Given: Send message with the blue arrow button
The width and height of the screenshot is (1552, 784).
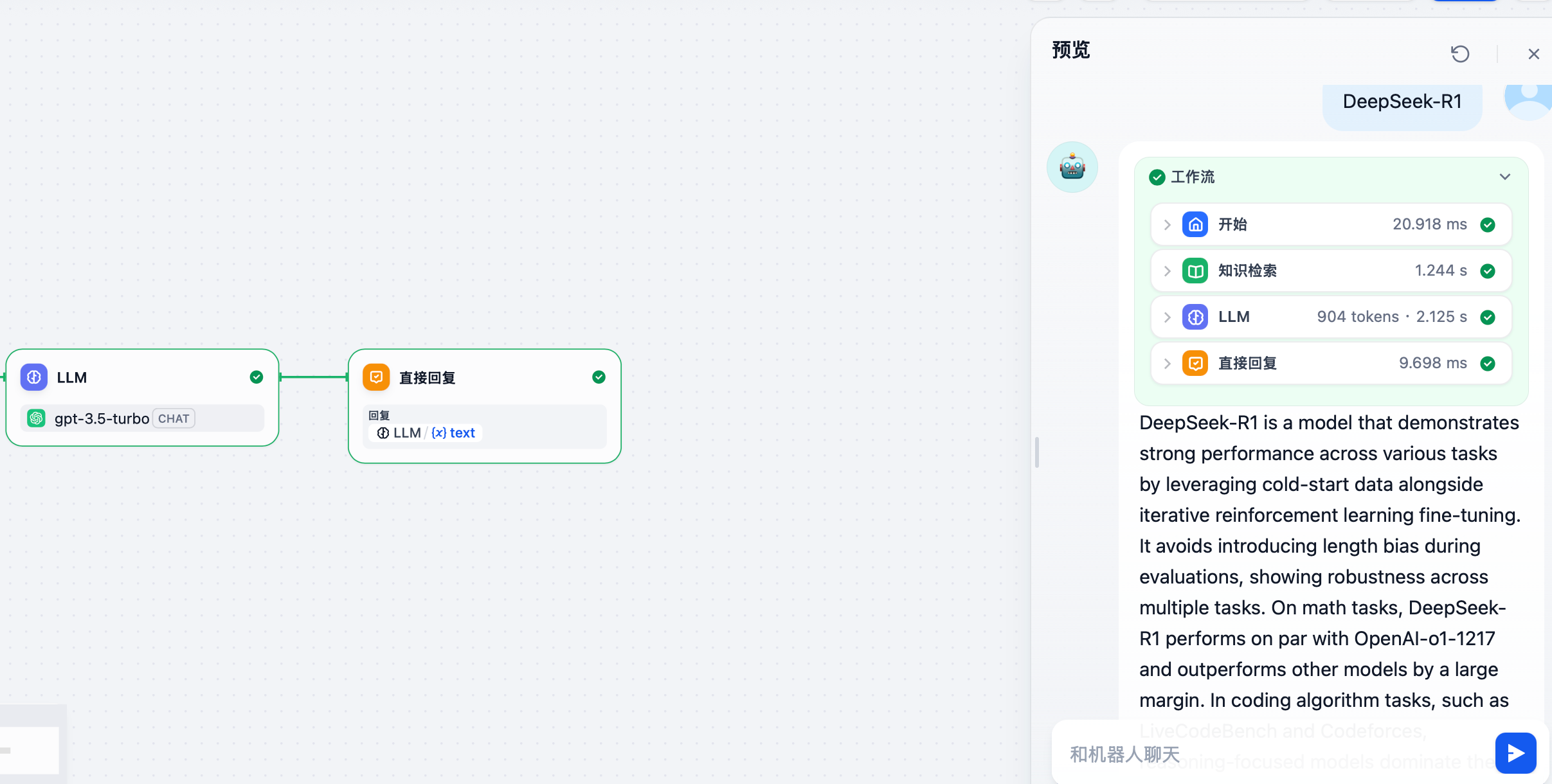Looking at the screenshot, I should [x=1515, y=753].
